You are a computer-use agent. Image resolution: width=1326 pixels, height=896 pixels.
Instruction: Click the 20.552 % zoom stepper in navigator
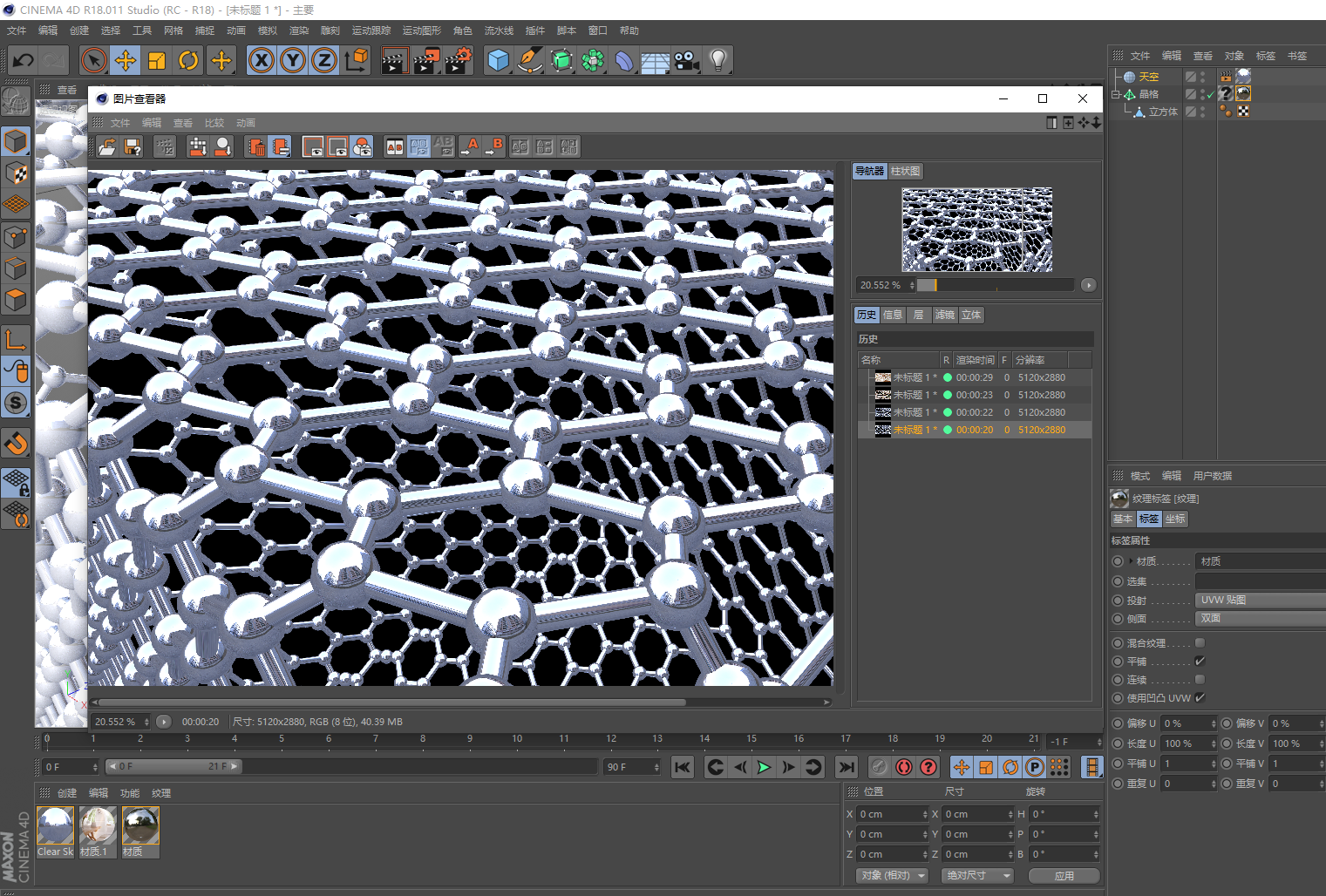click(912, 285)
